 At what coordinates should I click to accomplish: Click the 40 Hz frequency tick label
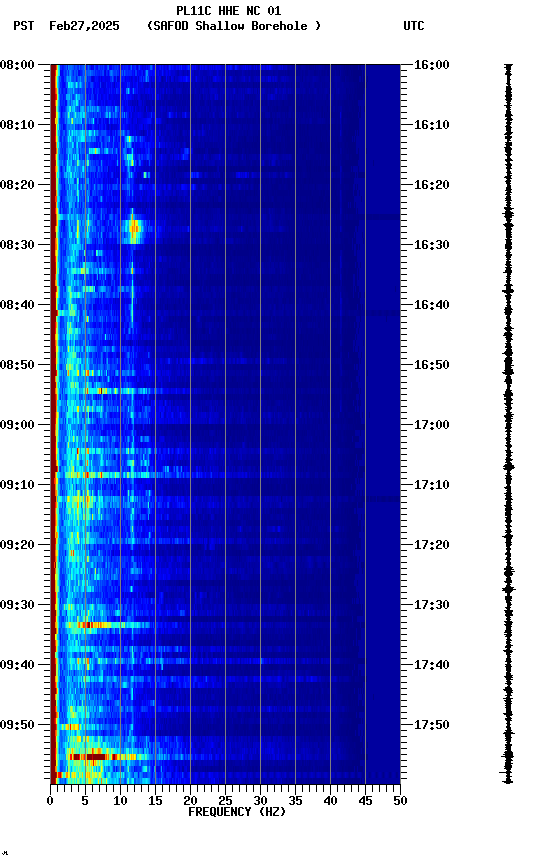[x=331, y=802]
